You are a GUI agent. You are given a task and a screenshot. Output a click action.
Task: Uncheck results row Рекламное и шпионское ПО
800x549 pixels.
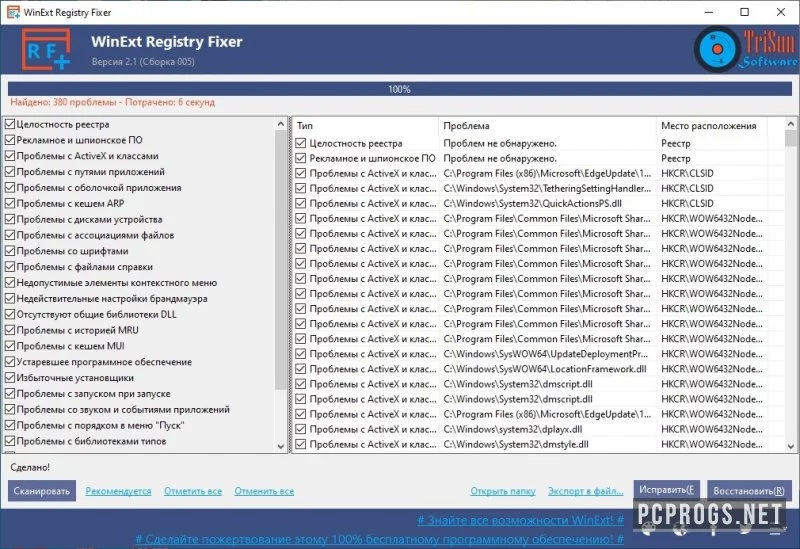(x=301, y=158)
